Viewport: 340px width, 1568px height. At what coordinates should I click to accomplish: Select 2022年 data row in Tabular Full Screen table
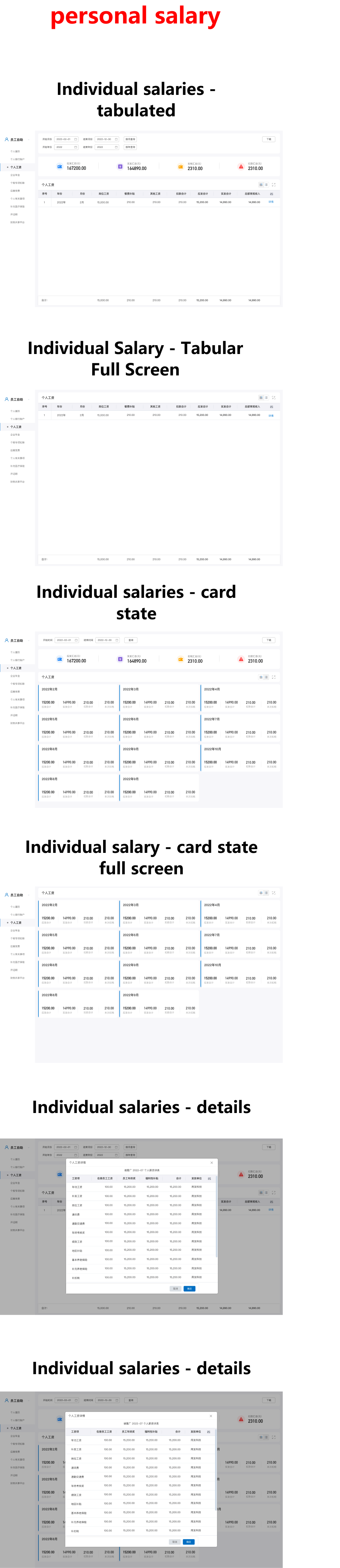pyautogui.click(x=159, y=416)
